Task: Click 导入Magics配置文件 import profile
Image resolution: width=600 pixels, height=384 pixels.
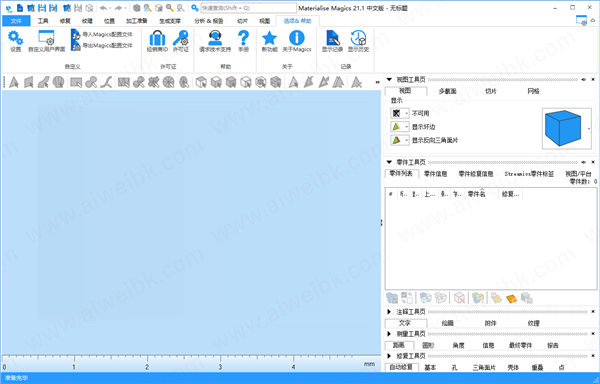Action: click(102, 34)
